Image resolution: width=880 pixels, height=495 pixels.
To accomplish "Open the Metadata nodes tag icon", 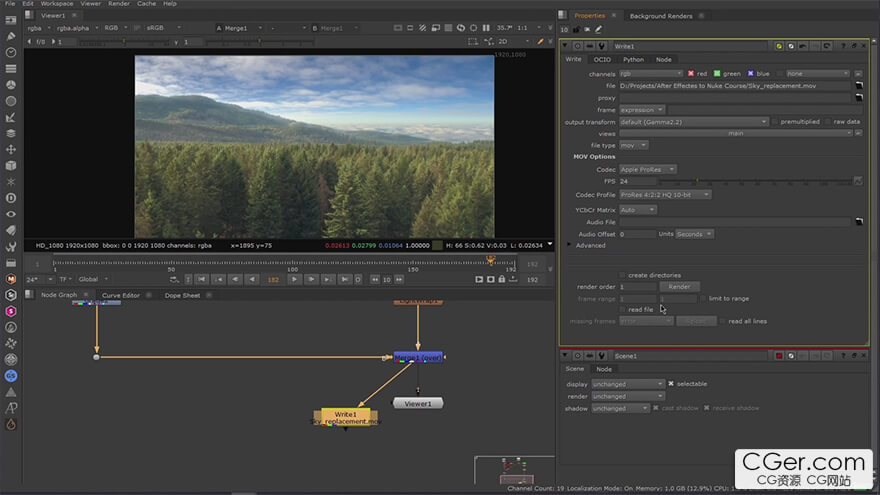I will [x=11, y=230].
